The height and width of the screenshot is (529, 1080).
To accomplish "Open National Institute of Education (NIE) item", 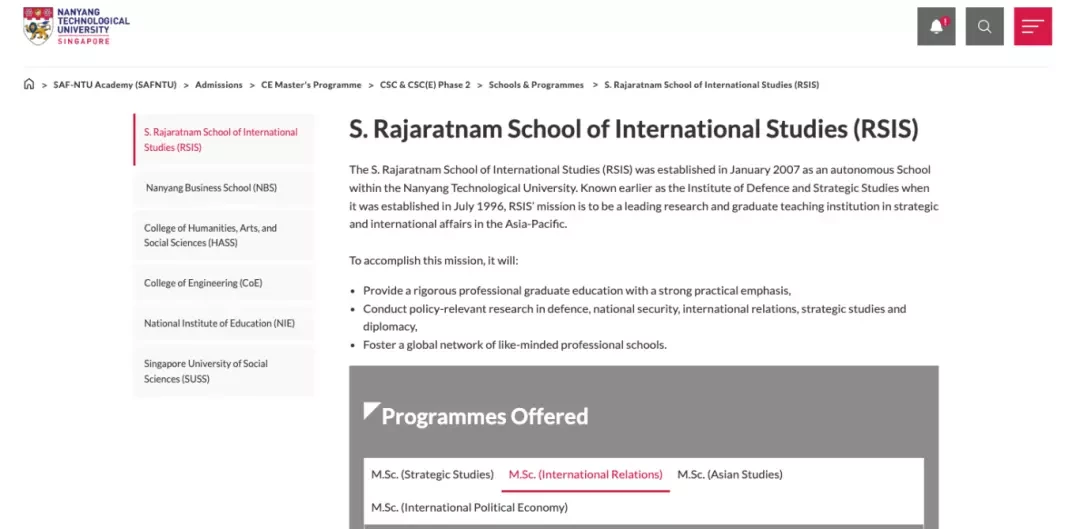I will point(223,323).
